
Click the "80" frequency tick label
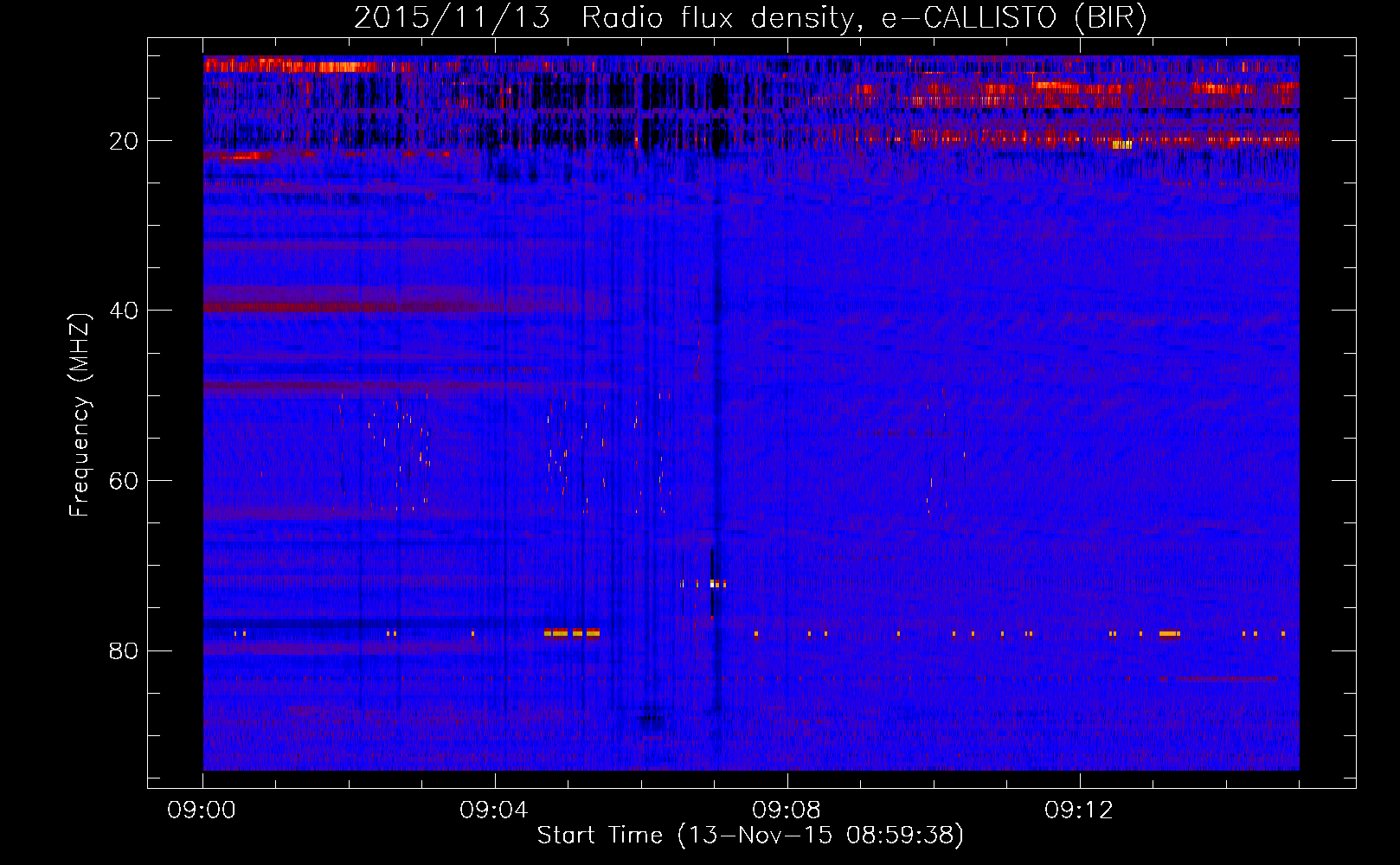(x=125, y=650)
